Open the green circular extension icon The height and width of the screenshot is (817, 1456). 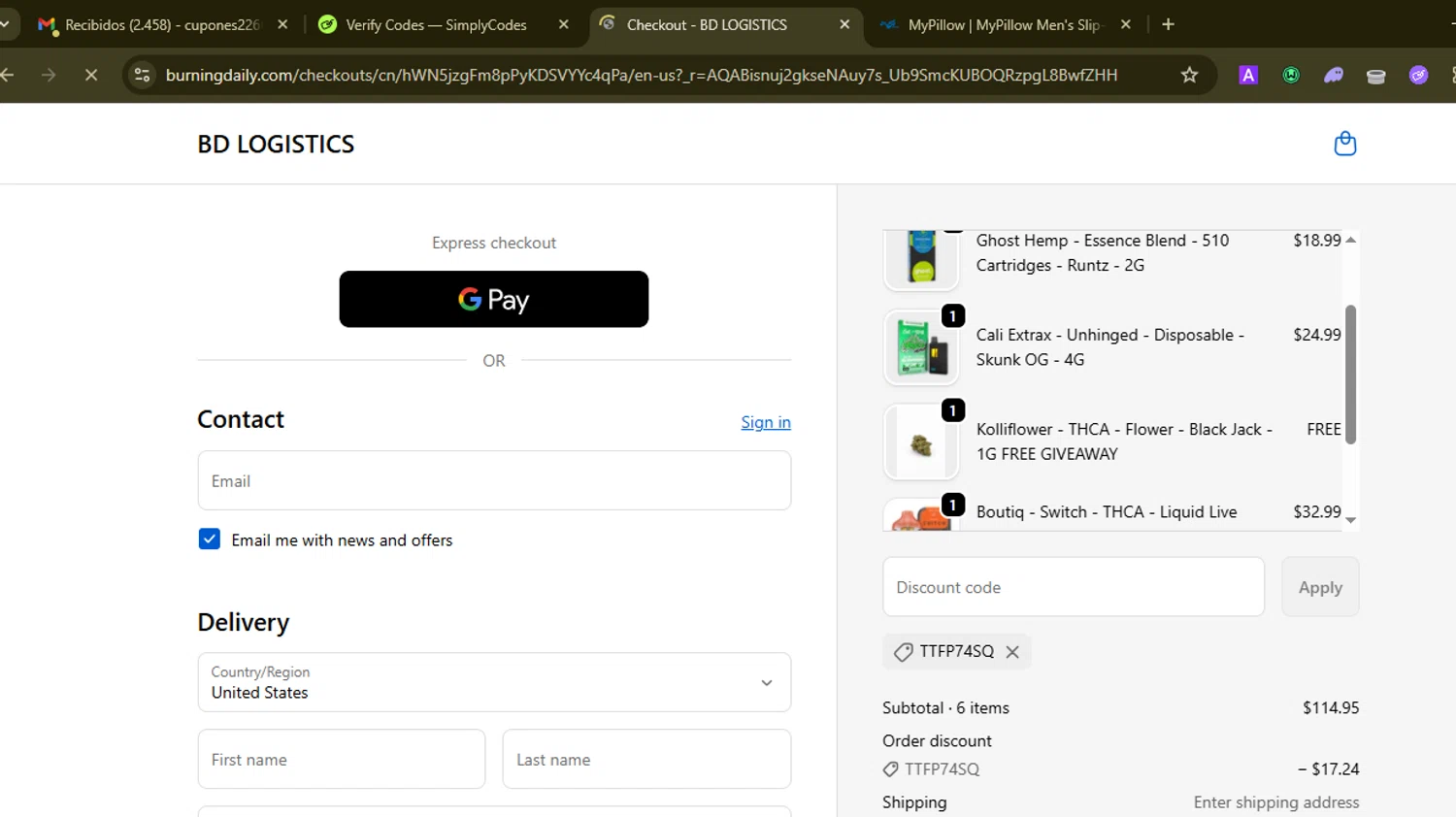click(x=1291, y=75)
